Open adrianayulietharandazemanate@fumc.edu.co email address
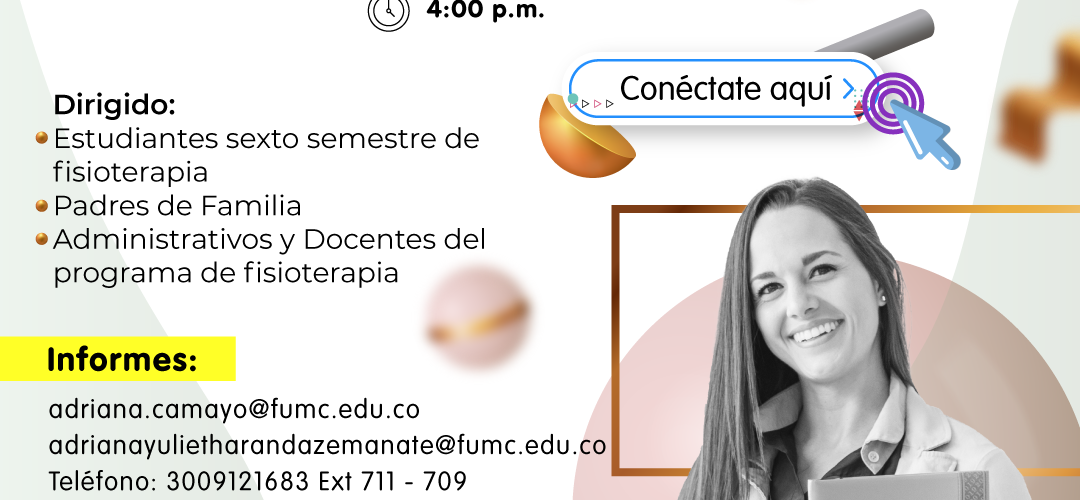 click(x=327, y=445)
